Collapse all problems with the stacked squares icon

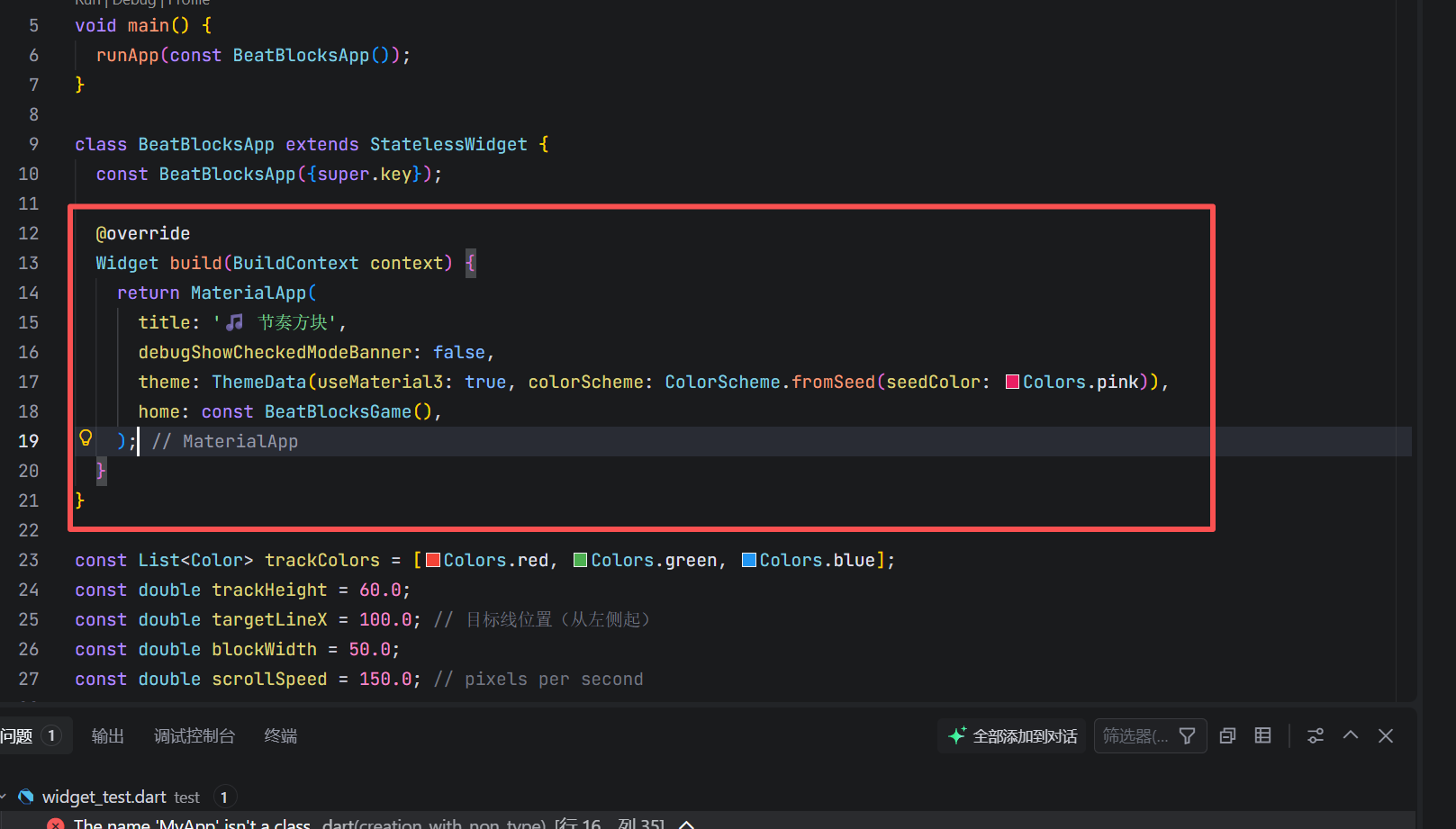coord(1227,736)
